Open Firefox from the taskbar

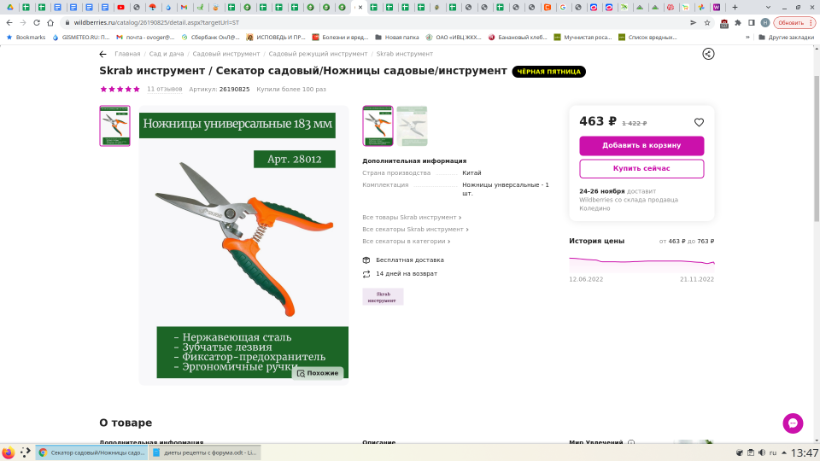point(9,452)
